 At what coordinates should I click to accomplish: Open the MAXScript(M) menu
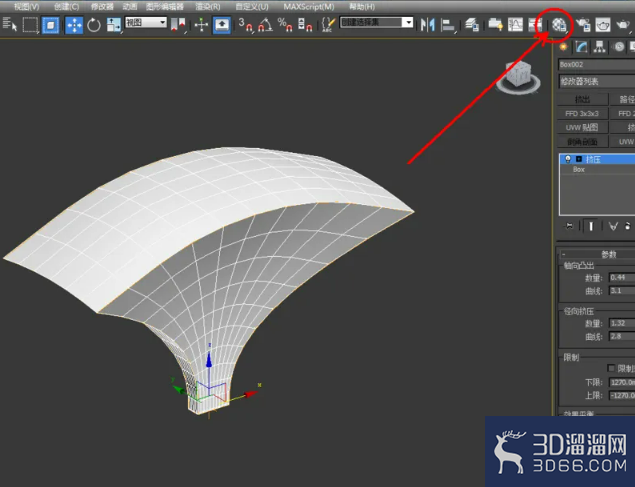pos(309,6)
